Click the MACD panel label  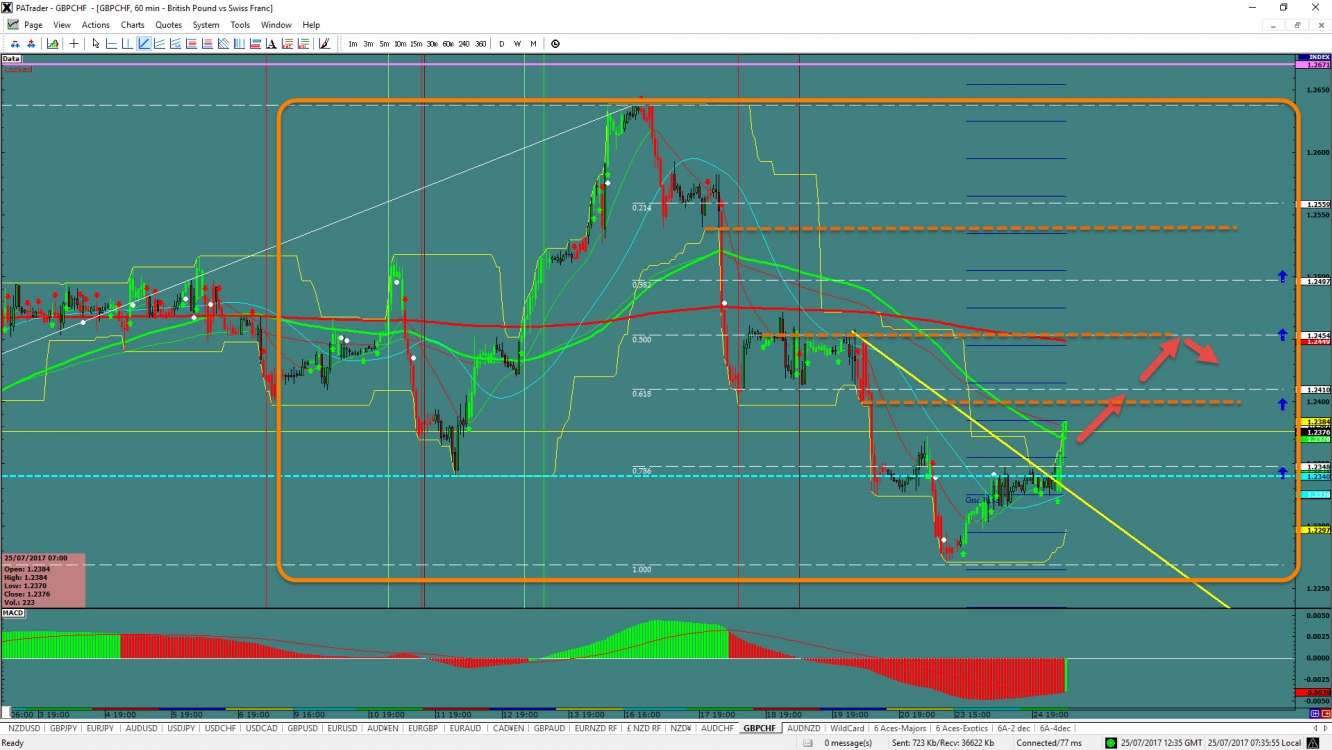point(13,612)
